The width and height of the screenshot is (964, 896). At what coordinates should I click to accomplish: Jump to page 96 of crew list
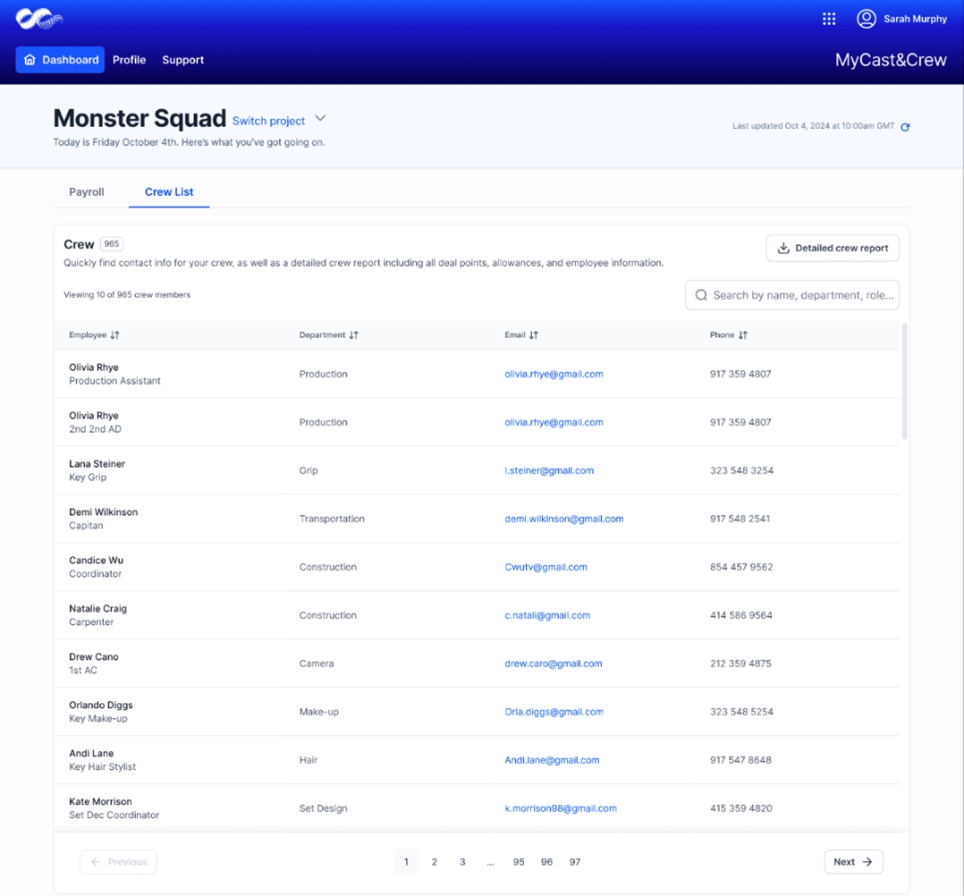click(547, 862)
